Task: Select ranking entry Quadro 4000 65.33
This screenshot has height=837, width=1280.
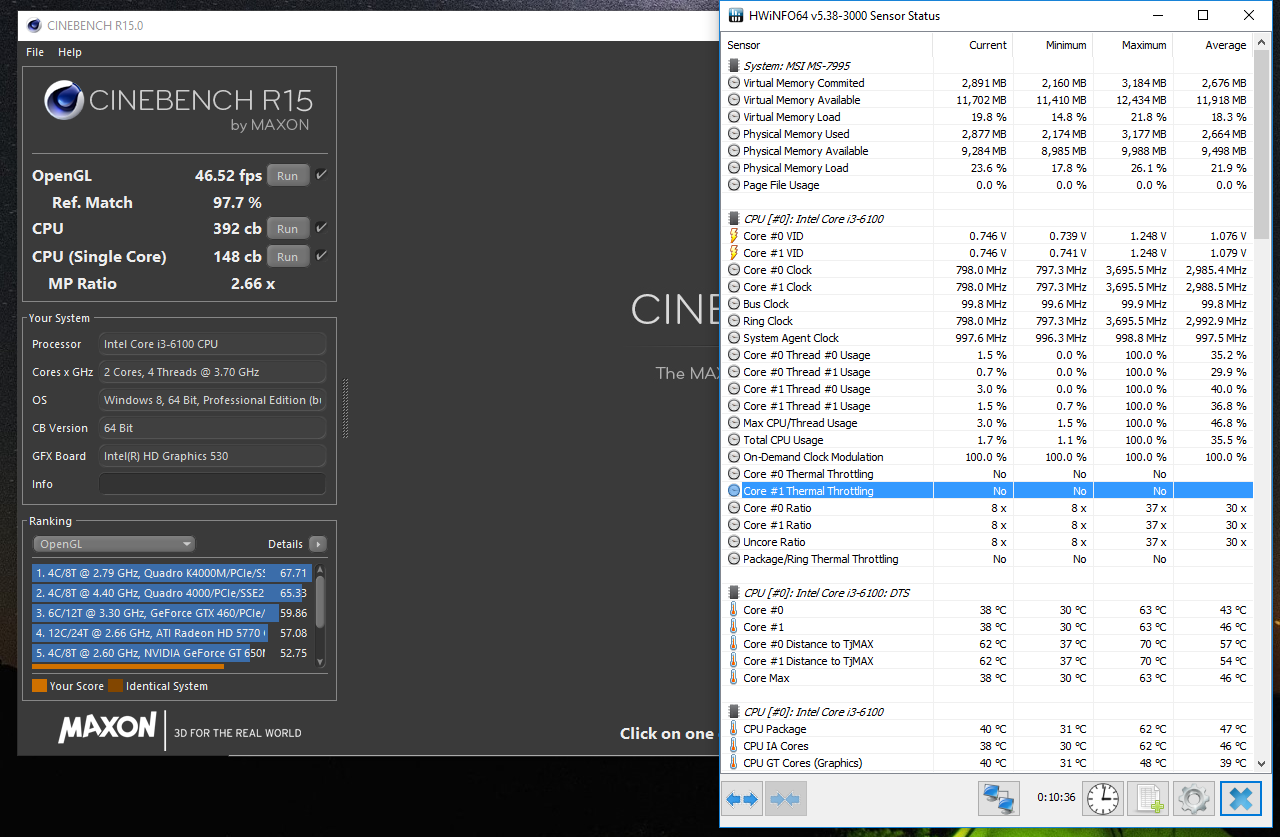Action: coord(170,593)
